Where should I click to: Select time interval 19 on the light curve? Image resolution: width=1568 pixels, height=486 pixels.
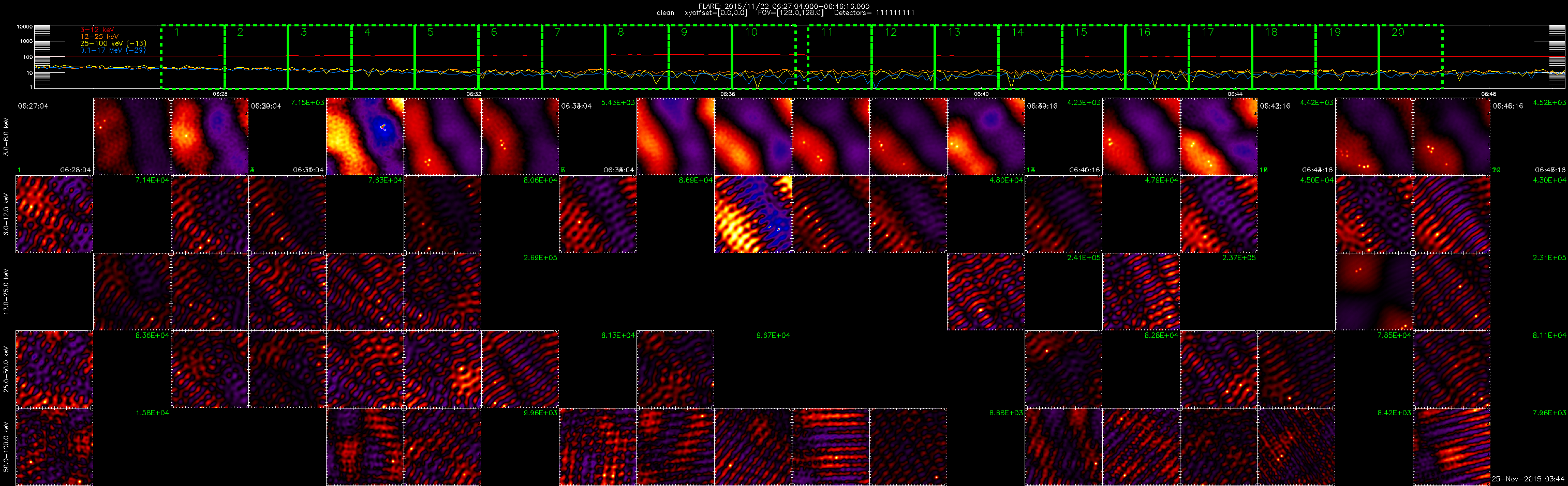pyautogui.click(x=1347, y=57)
